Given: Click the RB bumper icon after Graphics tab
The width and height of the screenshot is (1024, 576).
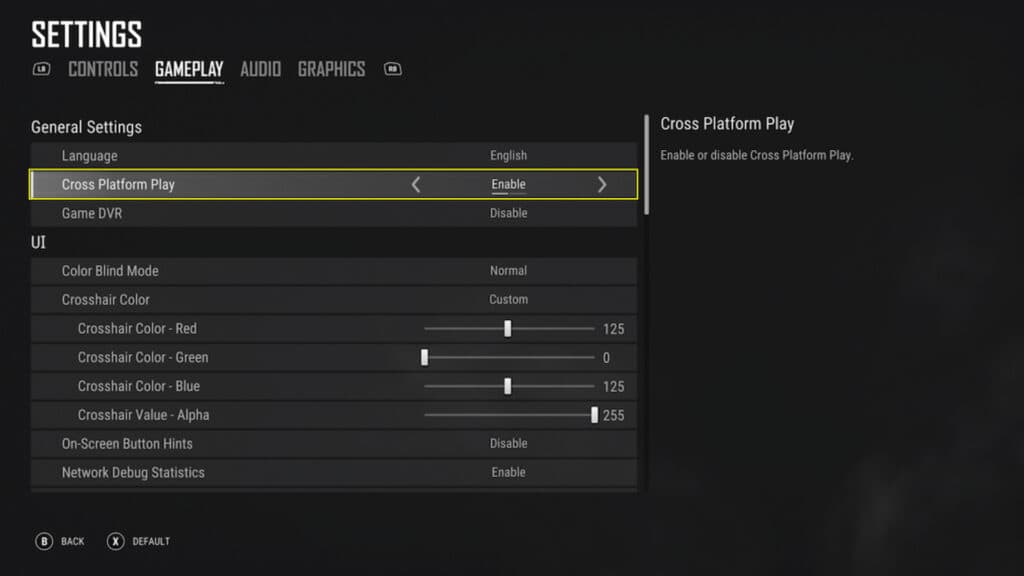Looking at the screenshot, I should [392, 69].
